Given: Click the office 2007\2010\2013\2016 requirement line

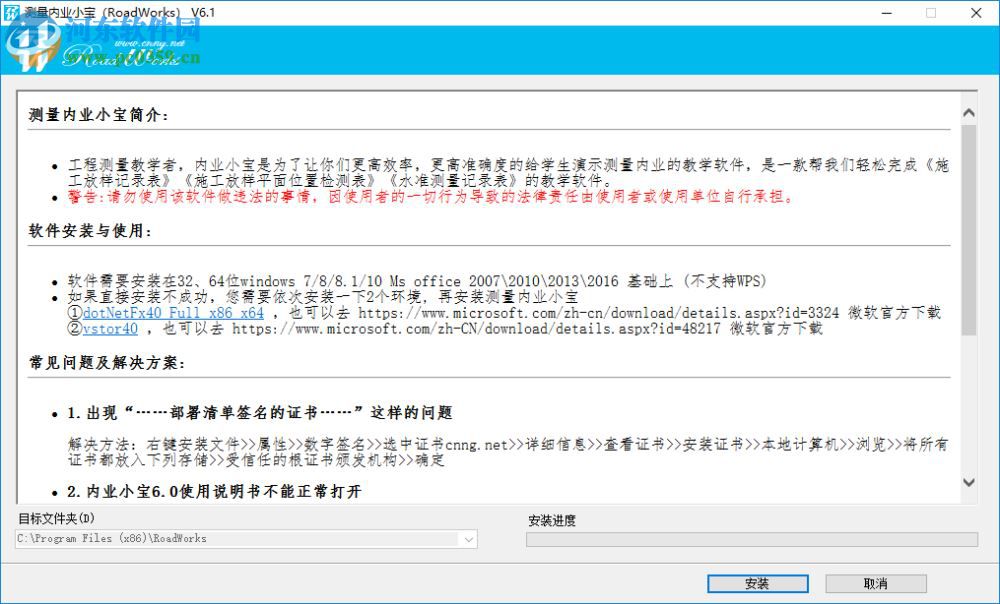Looking at the screenshot, I should pos(417,281).
